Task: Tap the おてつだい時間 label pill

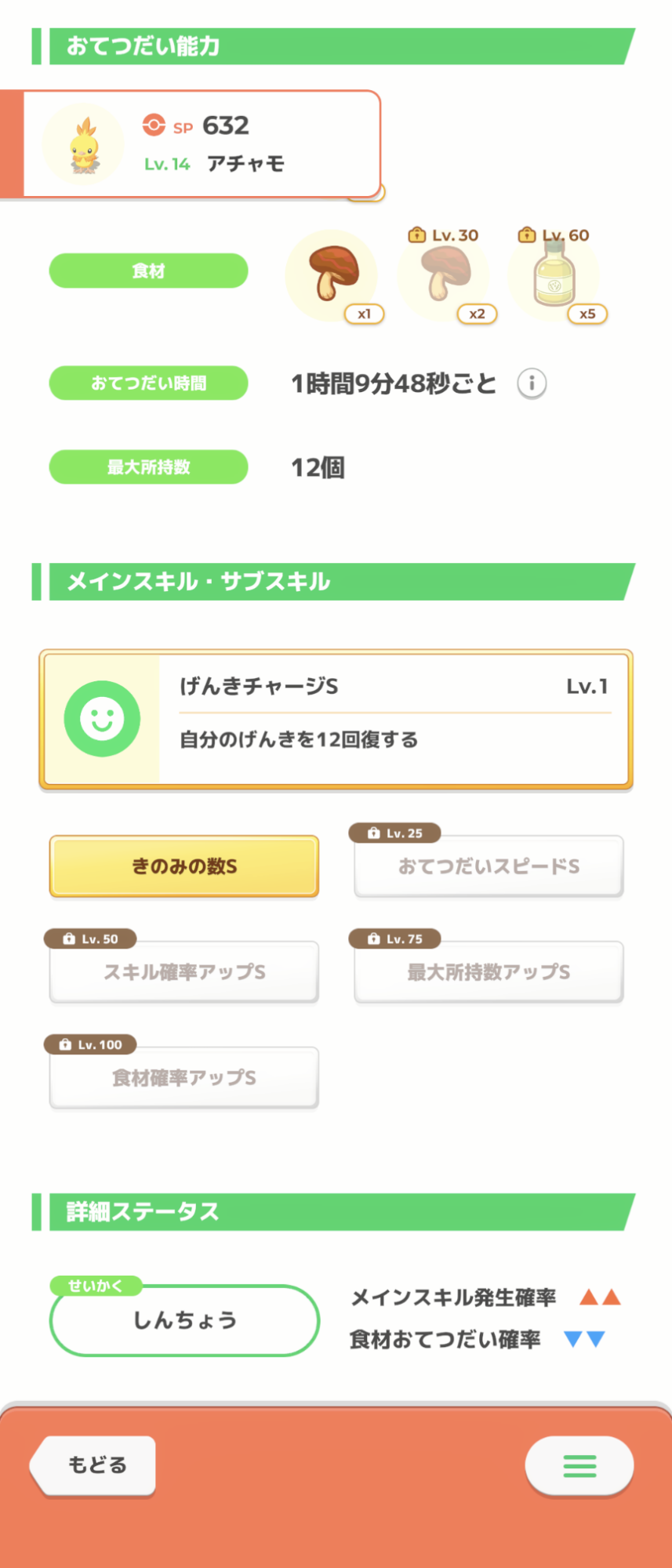Action: click(x=148, y=383)
